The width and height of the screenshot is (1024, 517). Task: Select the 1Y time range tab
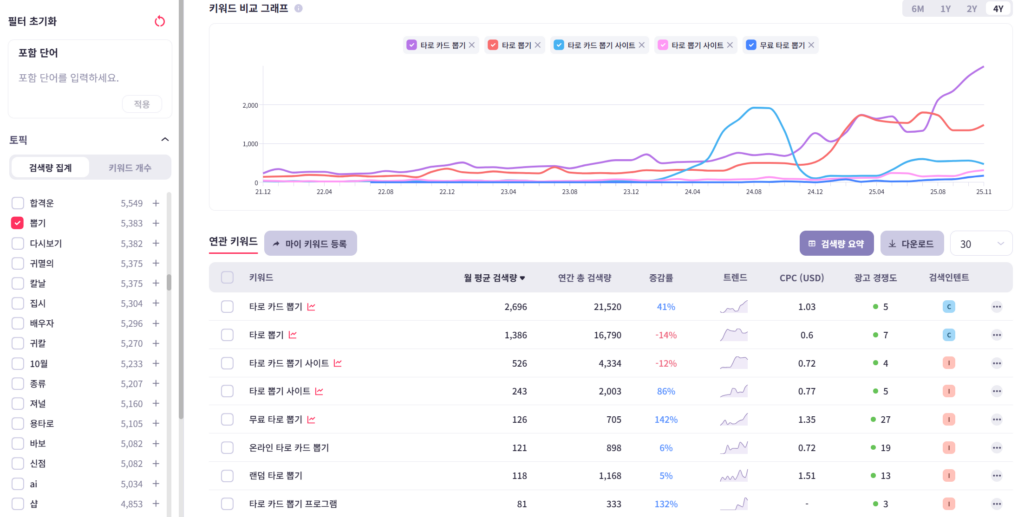point(945,9)
